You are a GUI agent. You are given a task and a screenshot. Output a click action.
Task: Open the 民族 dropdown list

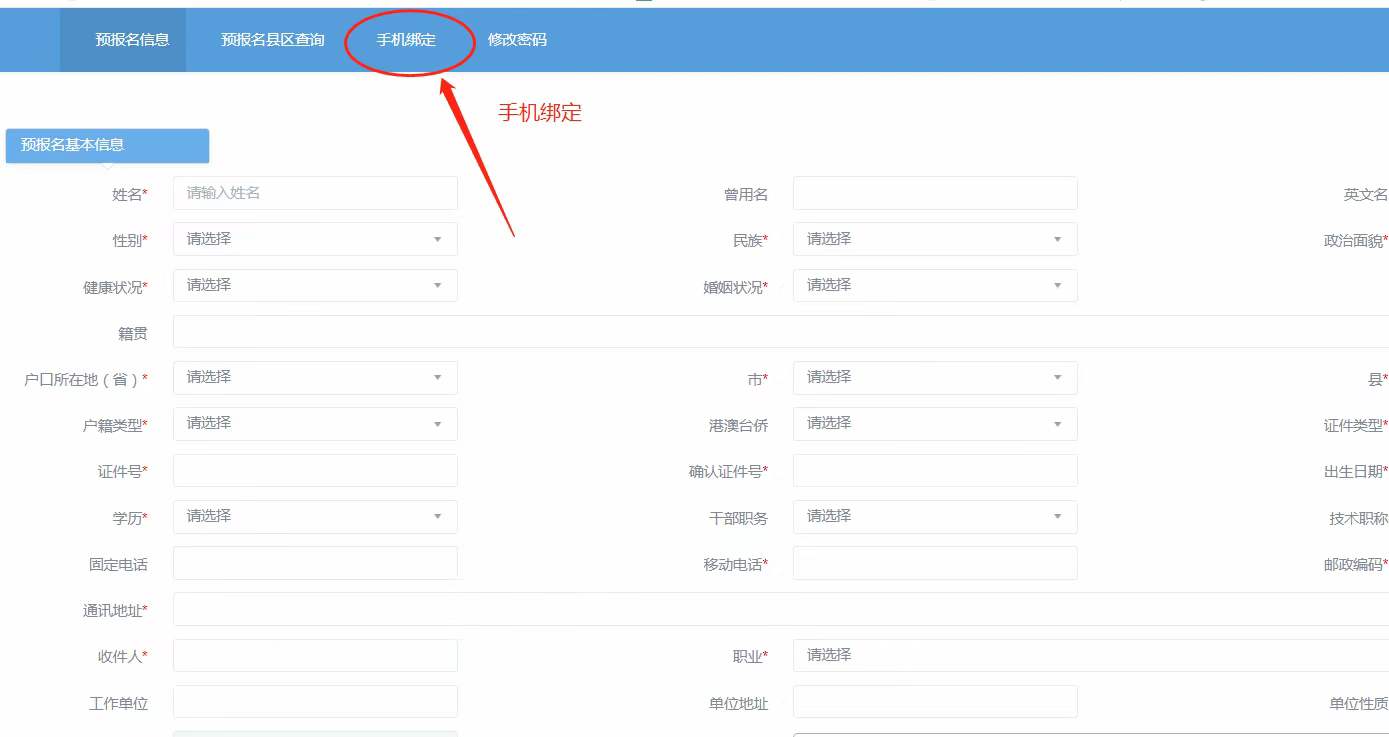(x=935, y=239)
